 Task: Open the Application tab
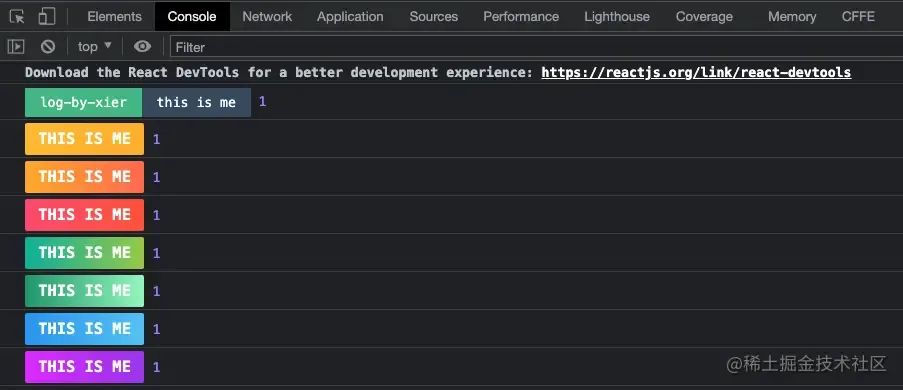350,17
